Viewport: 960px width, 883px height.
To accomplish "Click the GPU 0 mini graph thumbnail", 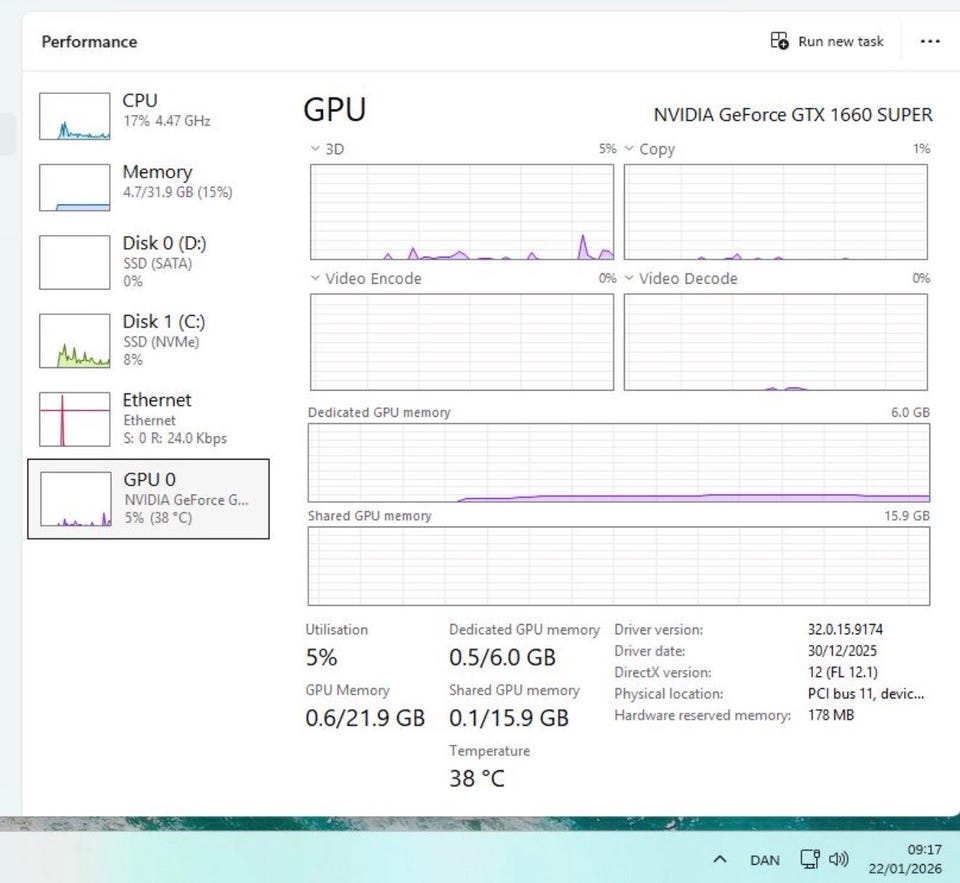I will (x=76, y=499).
